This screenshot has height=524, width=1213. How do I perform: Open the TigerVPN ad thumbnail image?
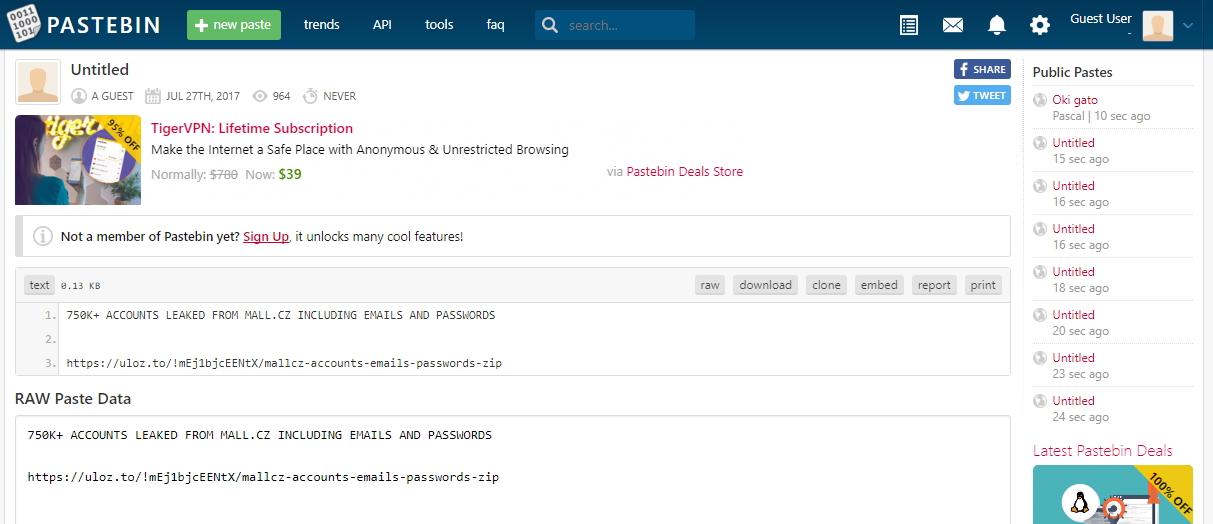click(78, 160)
